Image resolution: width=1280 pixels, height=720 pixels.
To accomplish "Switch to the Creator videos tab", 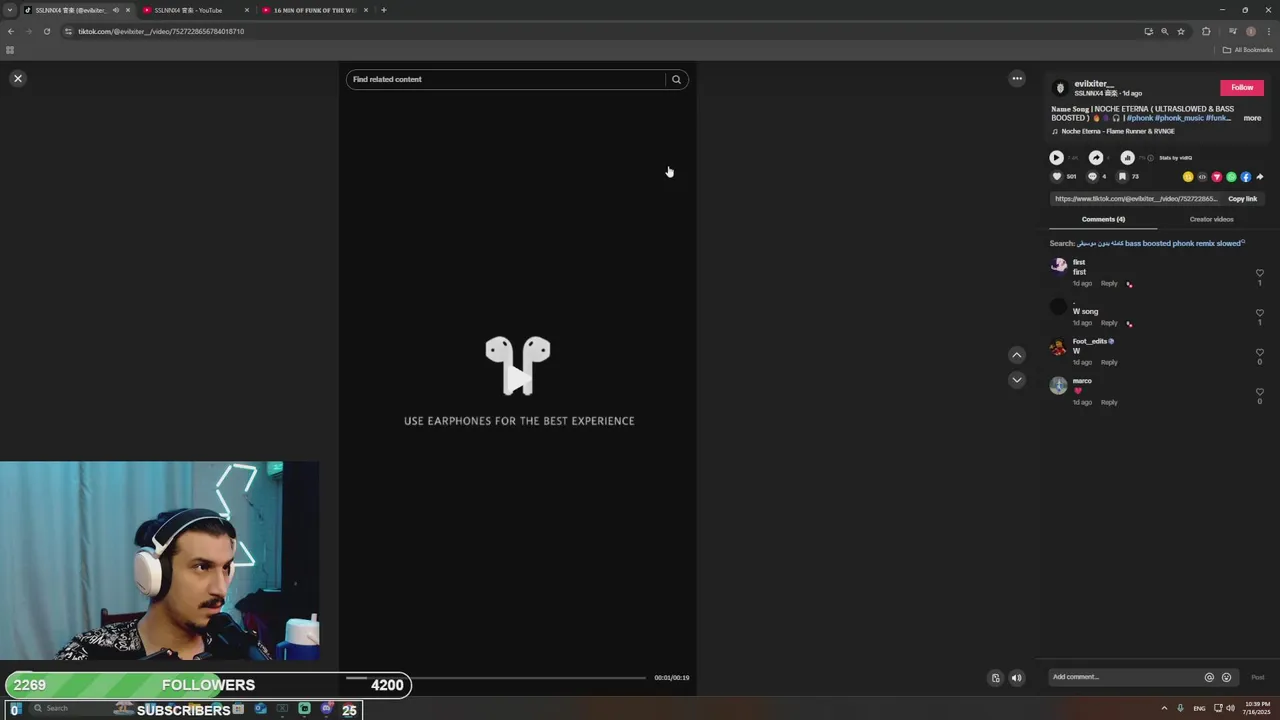I will (1211, 219).
